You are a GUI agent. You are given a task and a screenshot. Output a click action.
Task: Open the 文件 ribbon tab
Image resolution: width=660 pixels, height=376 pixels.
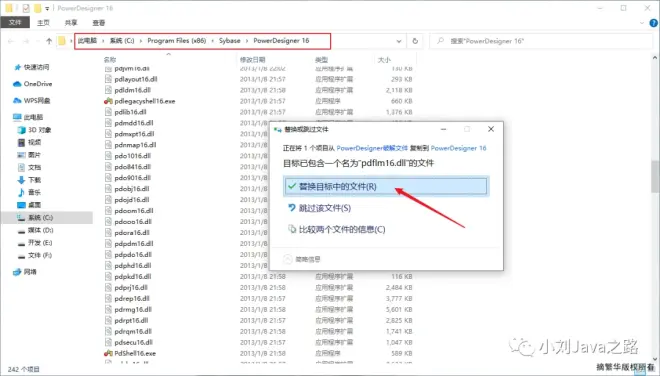tap(15, 22)
